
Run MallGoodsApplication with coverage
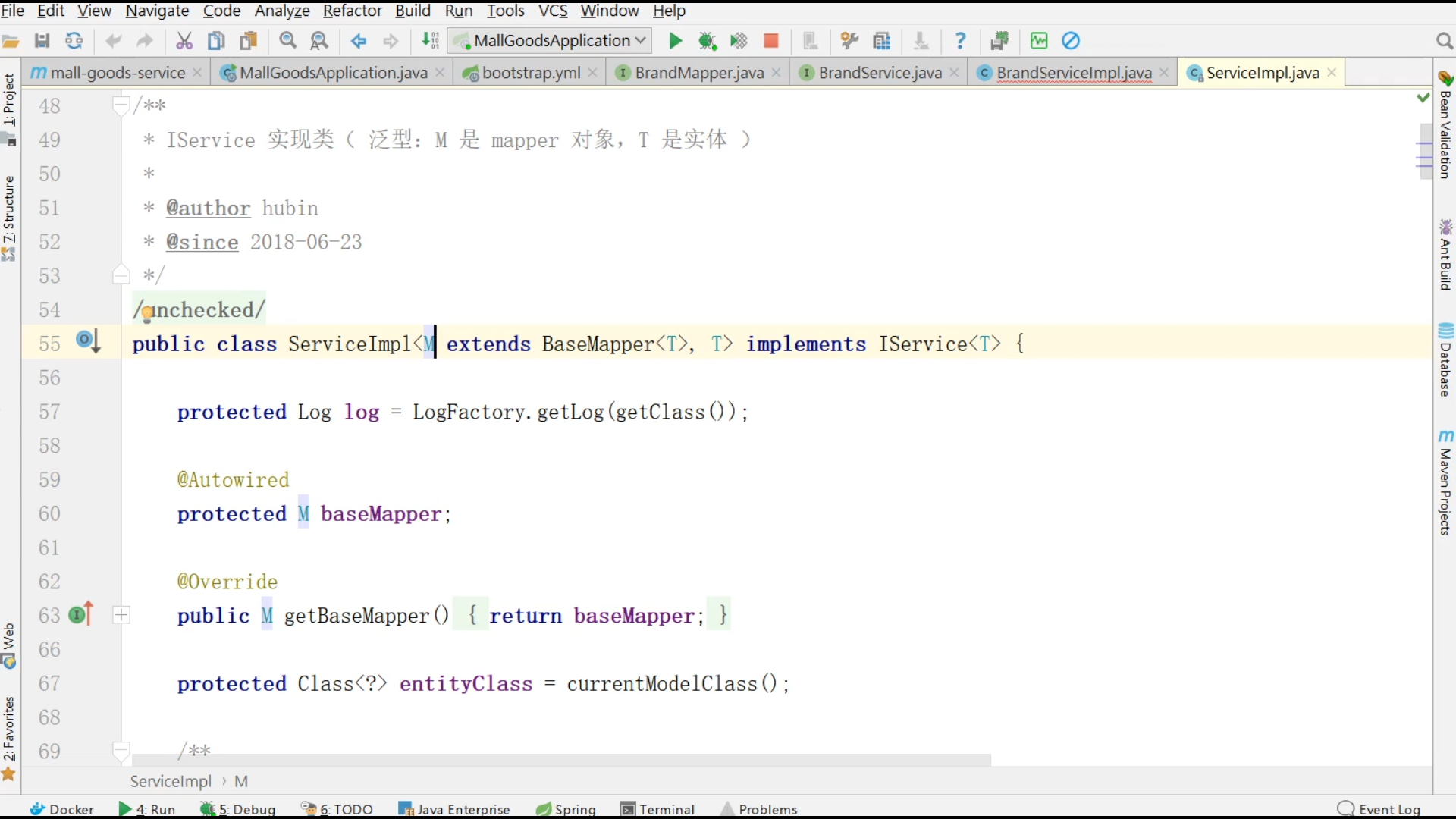[x=739, y=40]
